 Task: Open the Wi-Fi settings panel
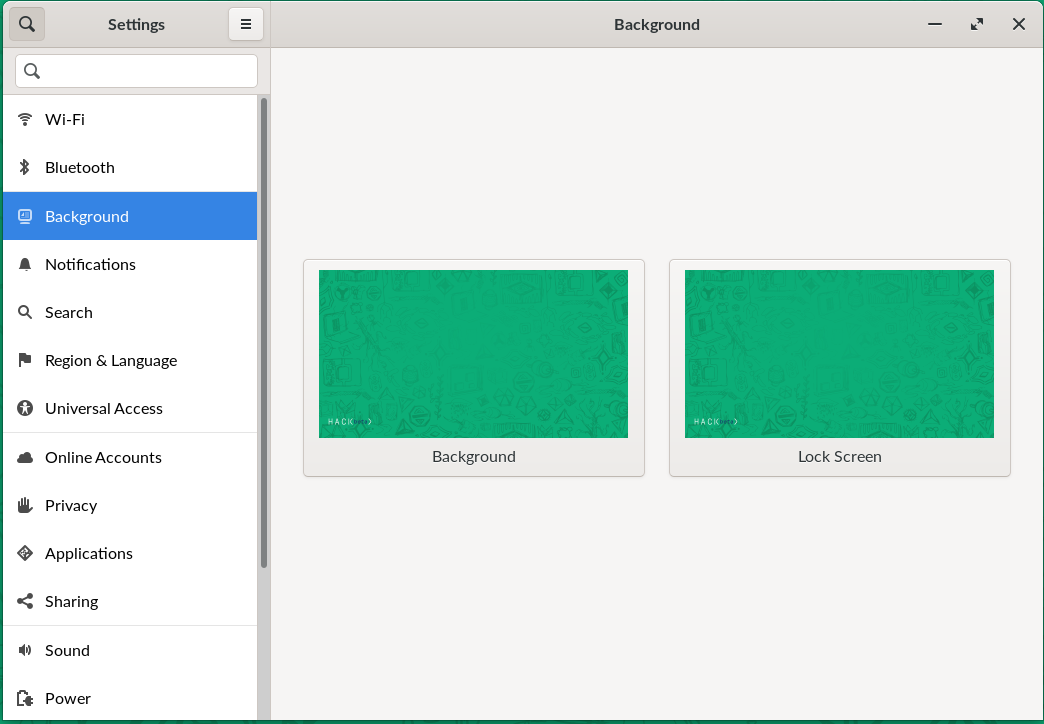pyautogui.click(x=130, y=119)
